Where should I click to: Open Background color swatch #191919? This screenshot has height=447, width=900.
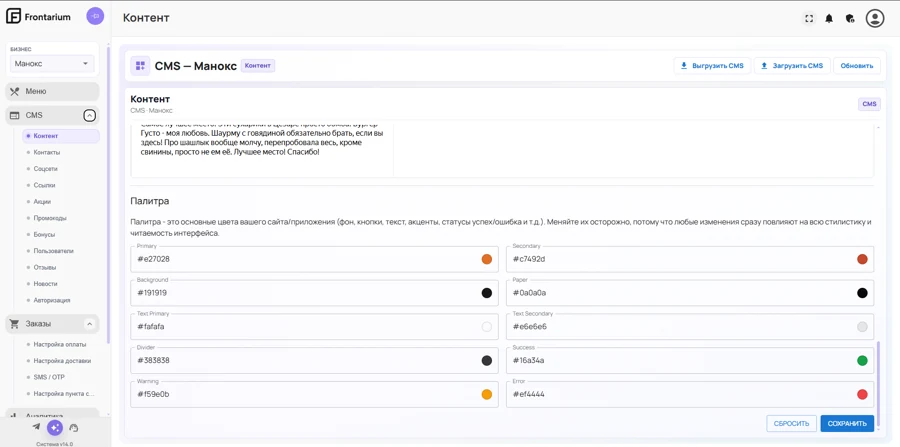pyautogui.click(x=487, y=293)
